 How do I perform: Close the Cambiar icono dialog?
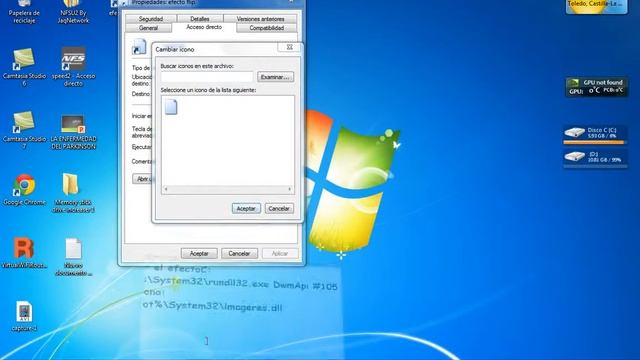click(290, 47)
